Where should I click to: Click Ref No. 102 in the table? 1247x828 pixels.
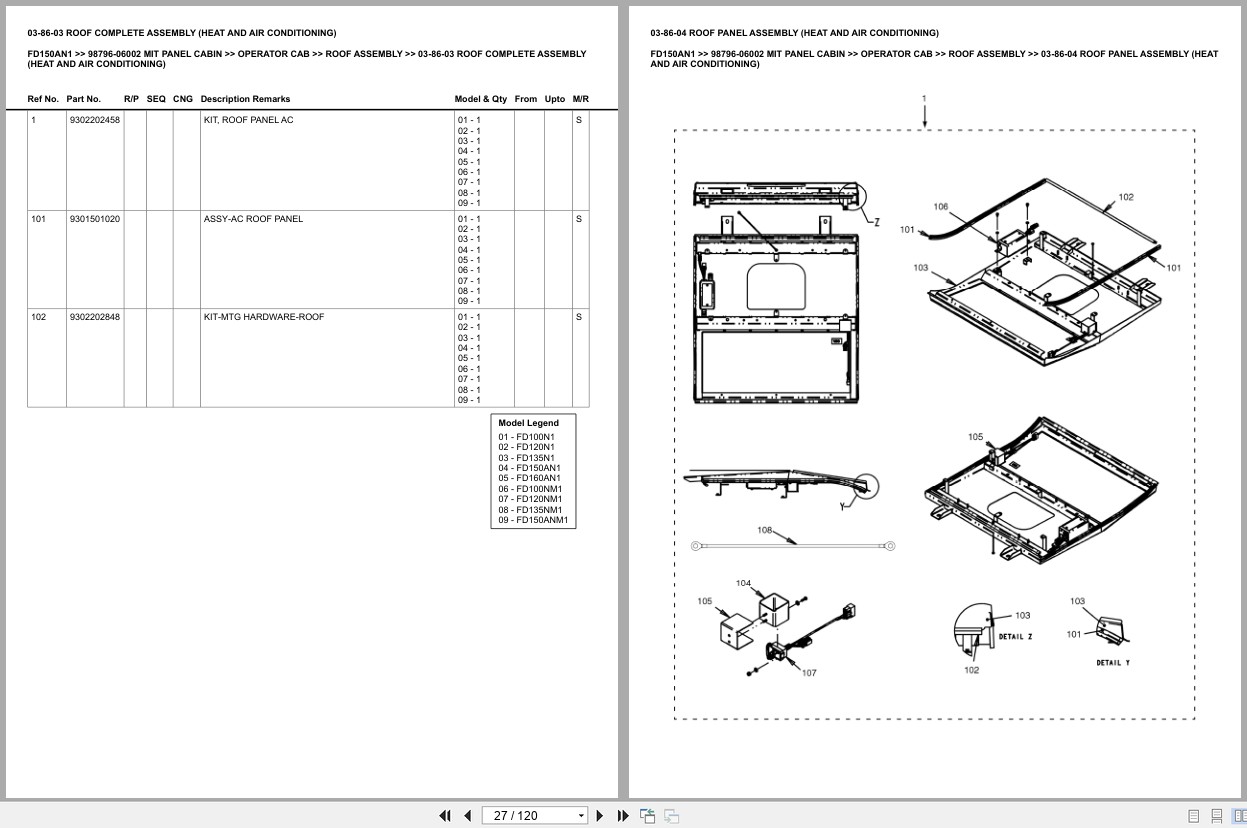(x=38, y=317)
